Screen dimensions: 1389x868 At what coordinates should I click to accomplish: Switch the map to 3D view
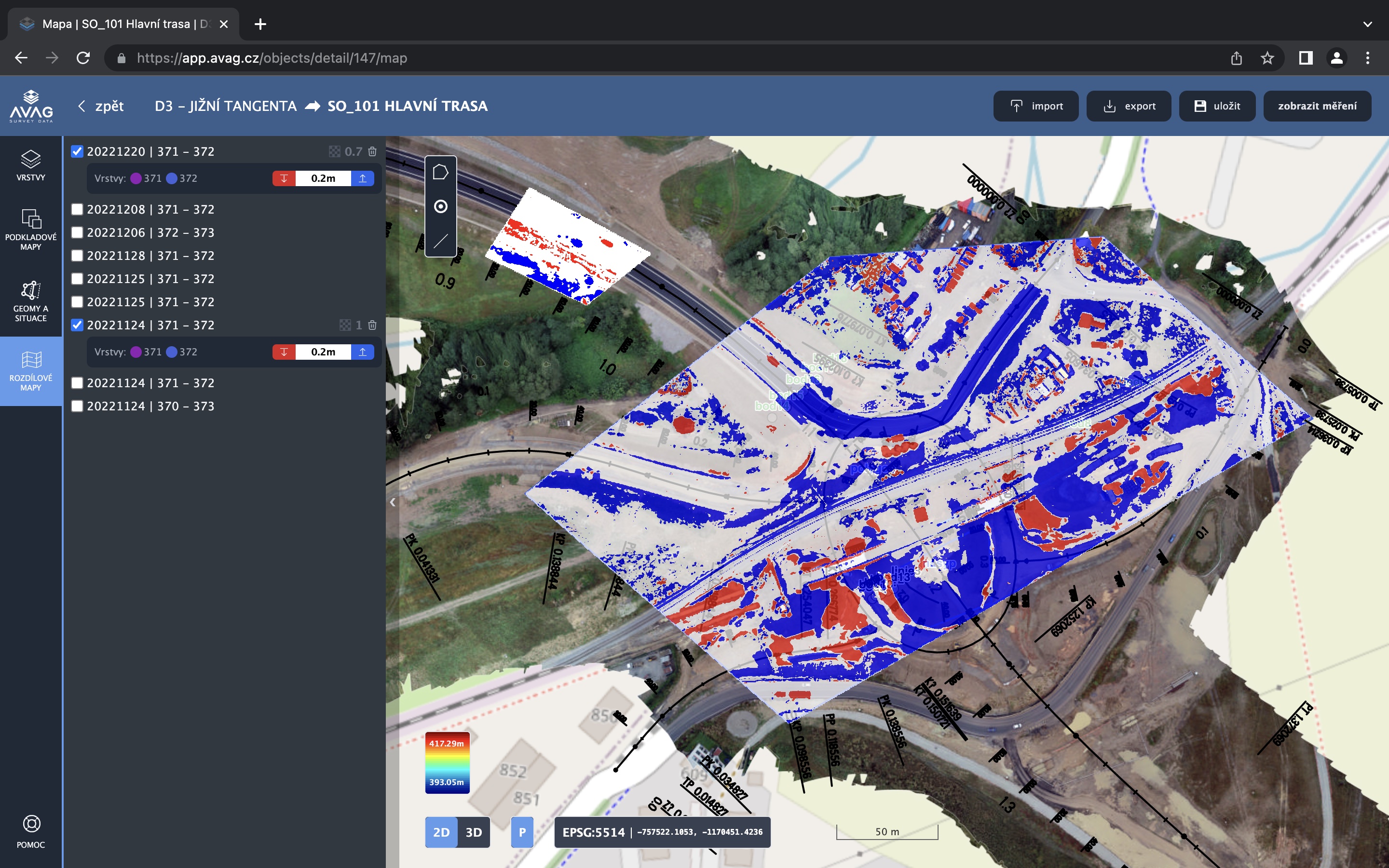tap(474, 832)
